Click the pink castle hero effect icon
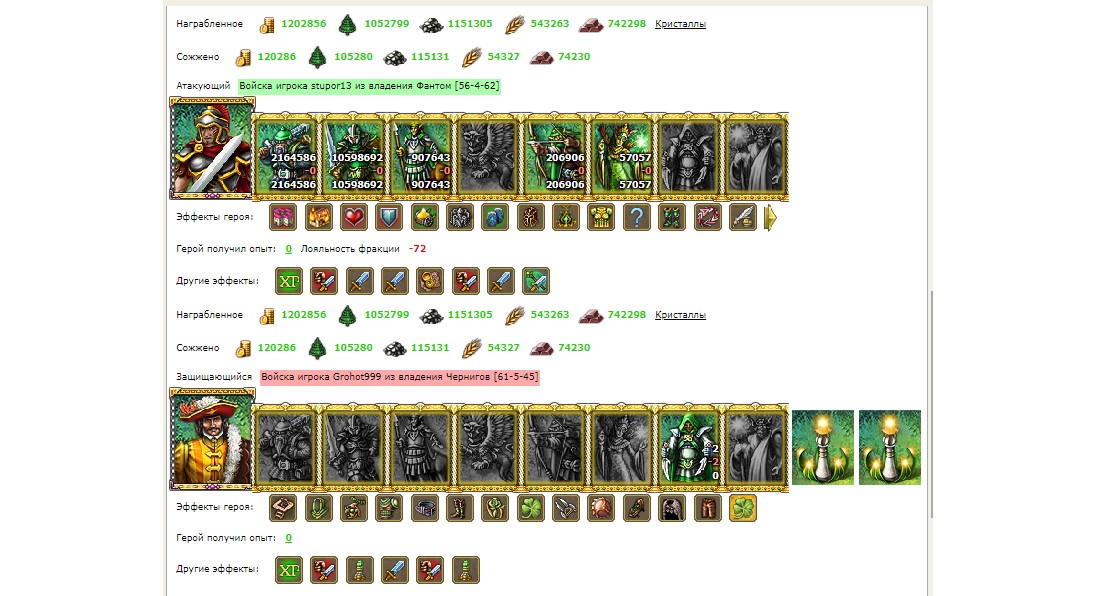Viewport: 1096px width, 596px height. point(283,217)
